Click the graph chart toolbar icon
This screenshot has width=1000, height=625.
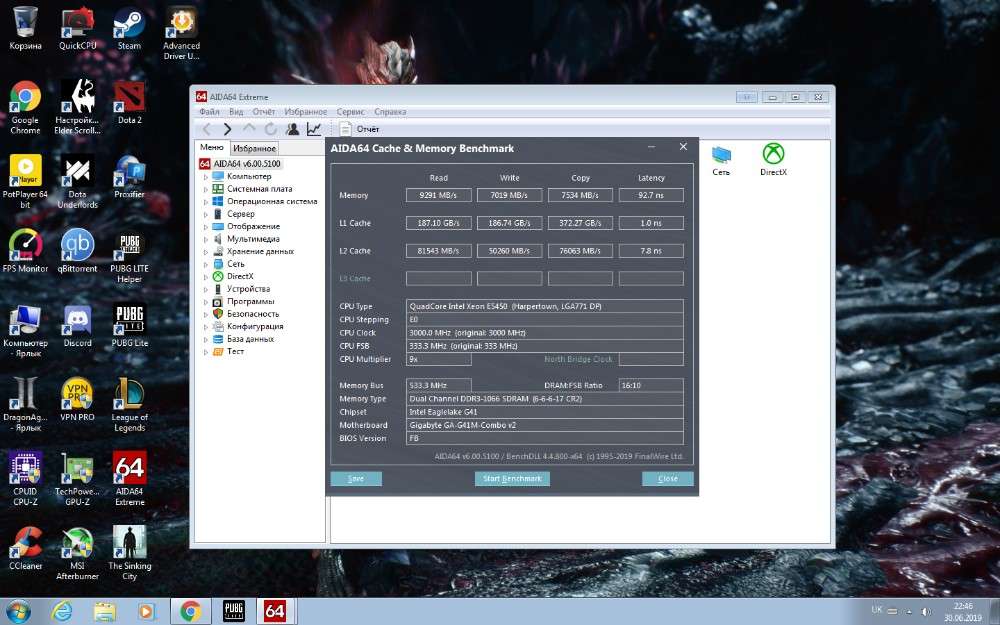point(314,129)
